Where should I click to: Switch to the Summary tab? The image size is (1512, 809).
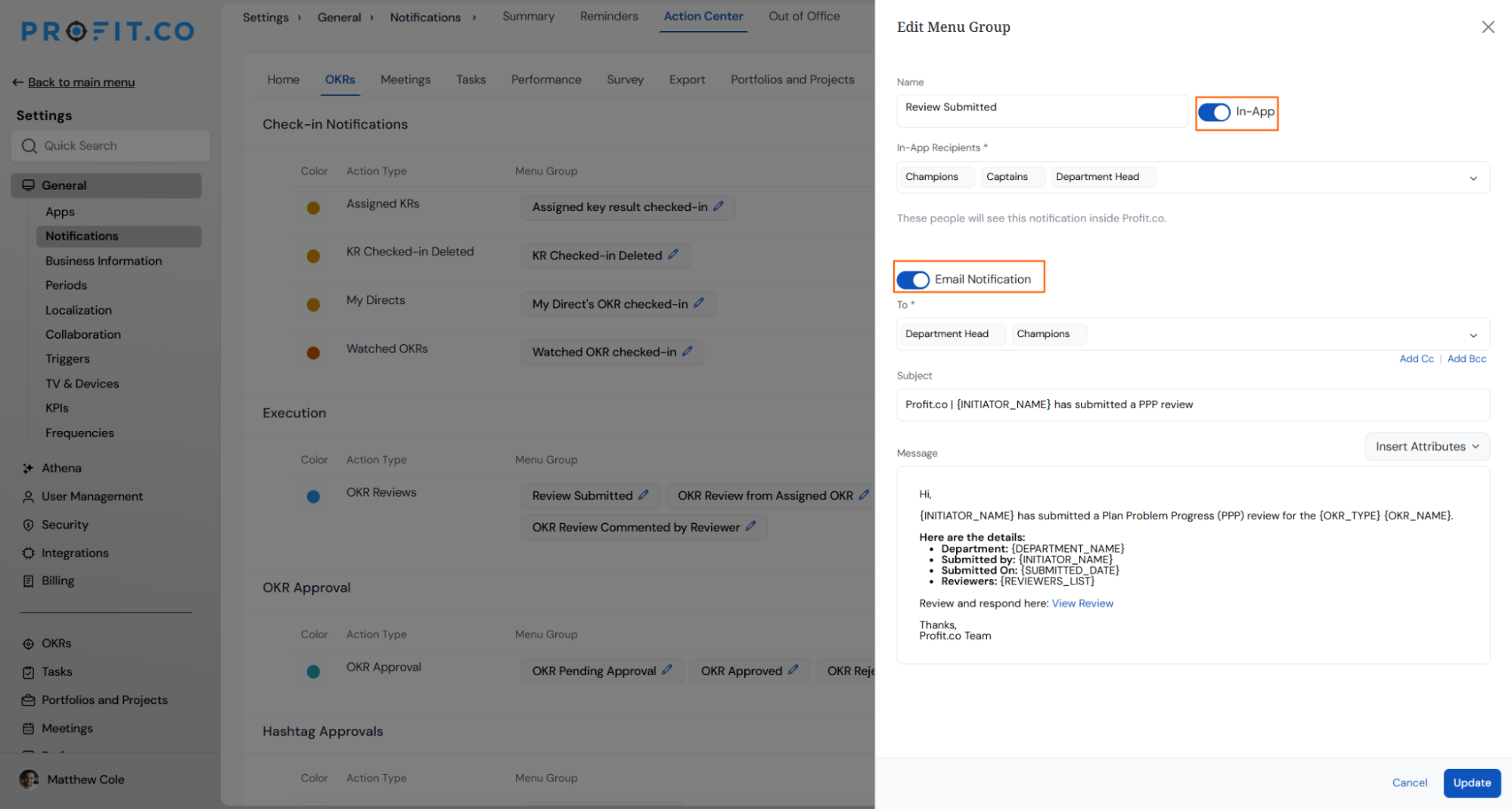[x=528, y=16]
